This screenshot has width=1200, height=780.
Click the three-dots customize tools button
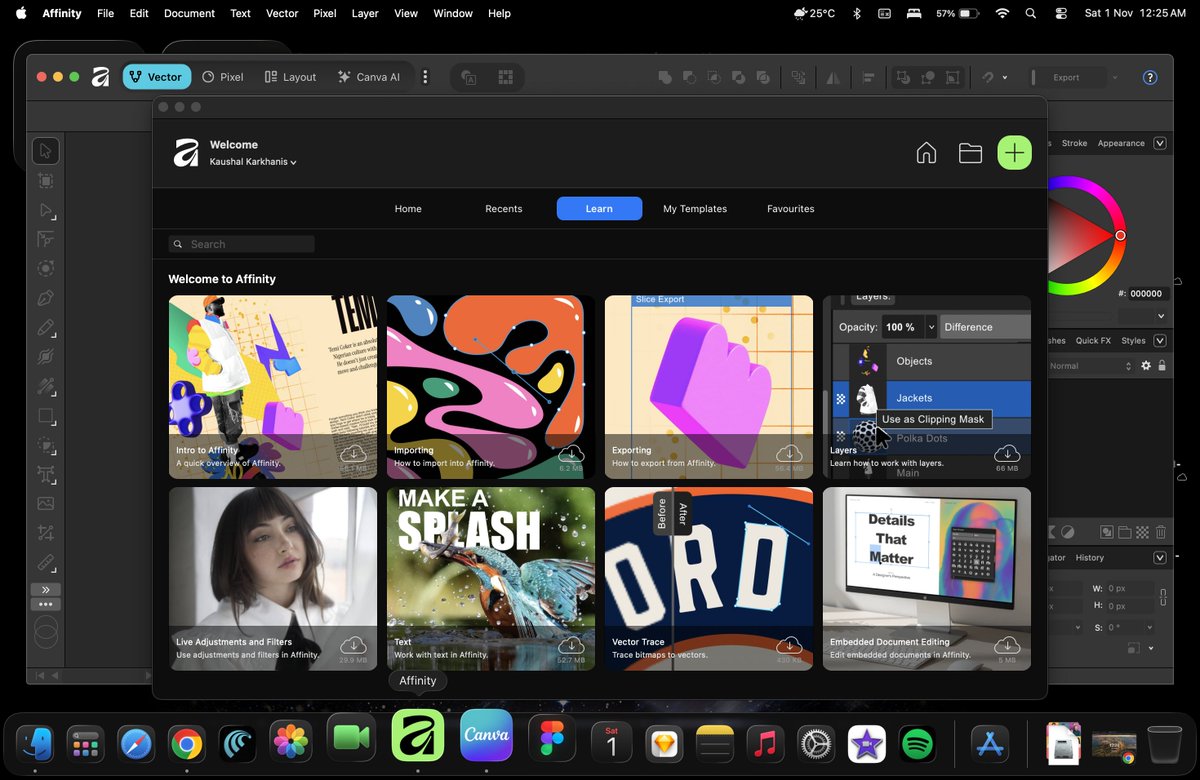(45, 604)
